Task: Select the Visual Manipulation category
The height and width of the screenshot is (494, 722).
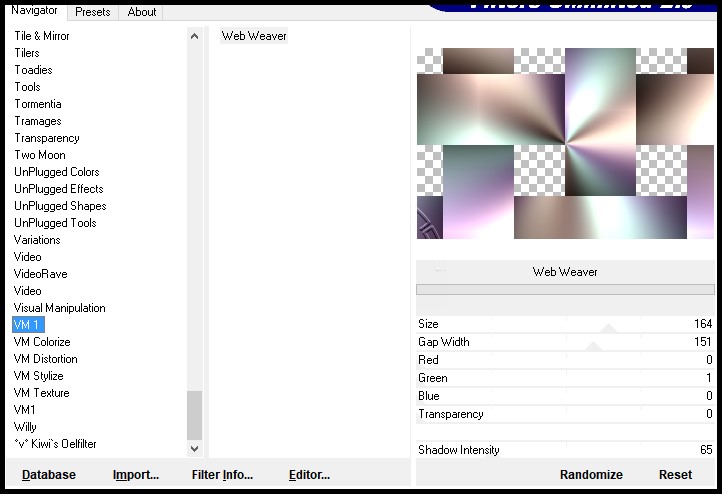Action: tap(59, 308)
